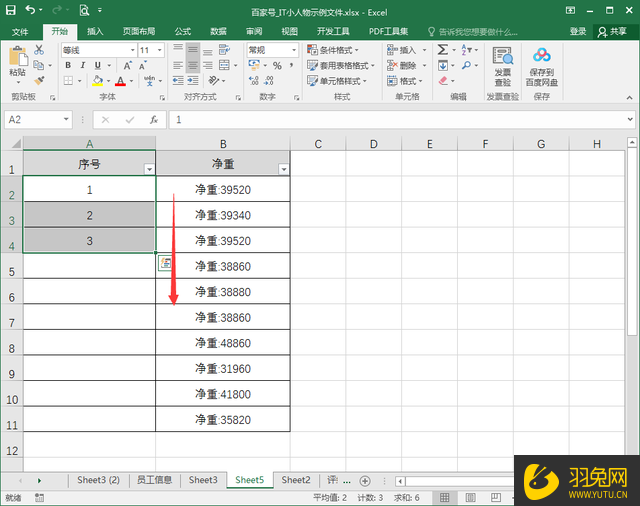640x506 pixels.
Task: Apply red font color A
Action: click(x=120, y=81)
